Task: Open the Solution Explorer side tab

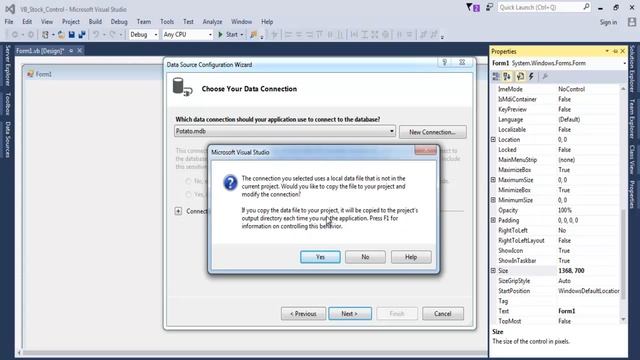Action: pos(632,69)
